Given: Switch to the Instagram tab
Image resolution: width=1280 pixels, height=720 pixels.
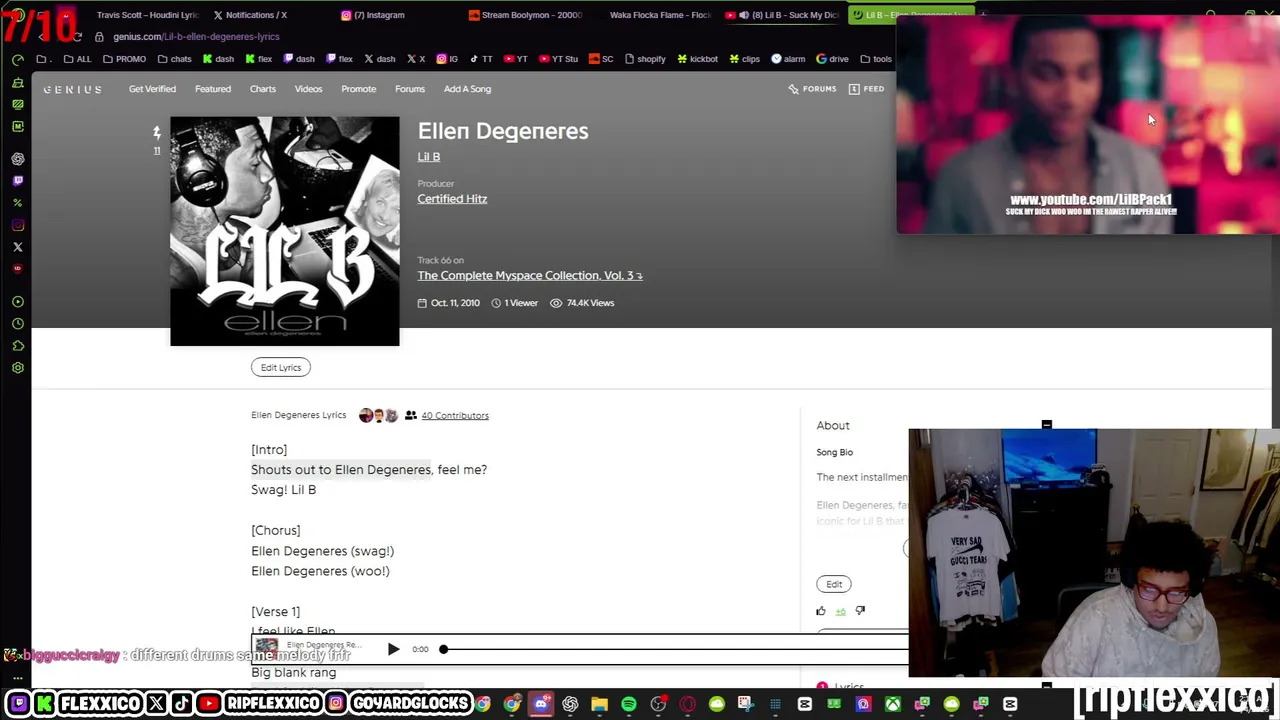Looking at the screenshot, I should click(373, 15).
